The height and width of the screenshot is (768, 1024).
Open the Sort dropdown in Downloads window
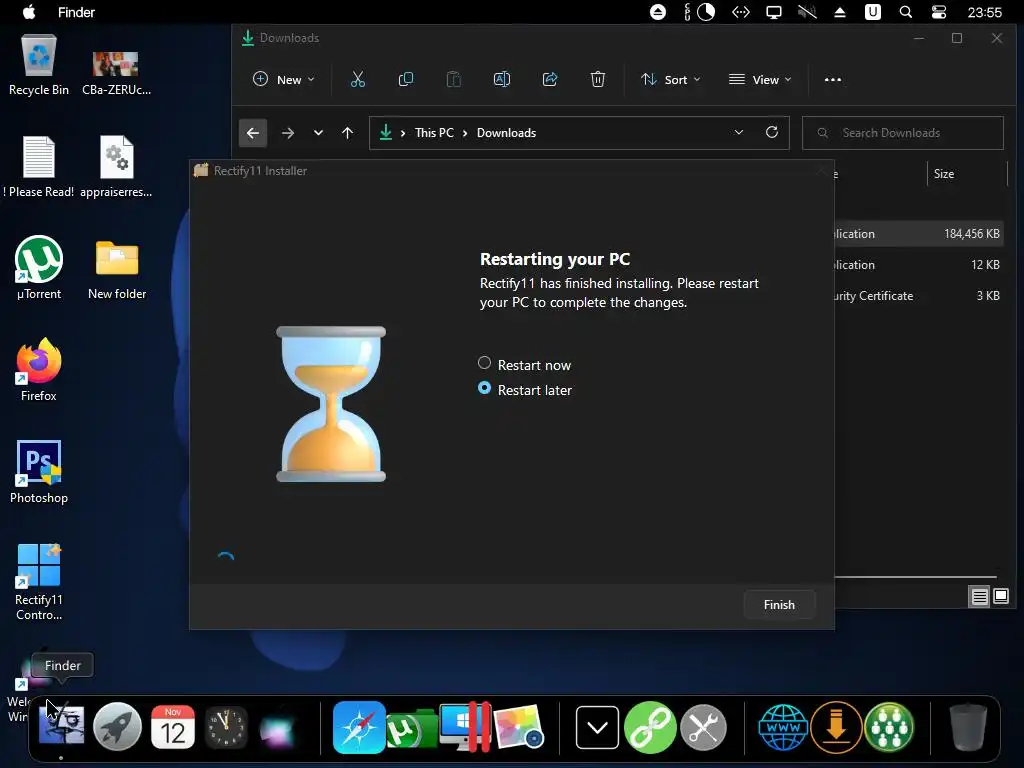670,80
